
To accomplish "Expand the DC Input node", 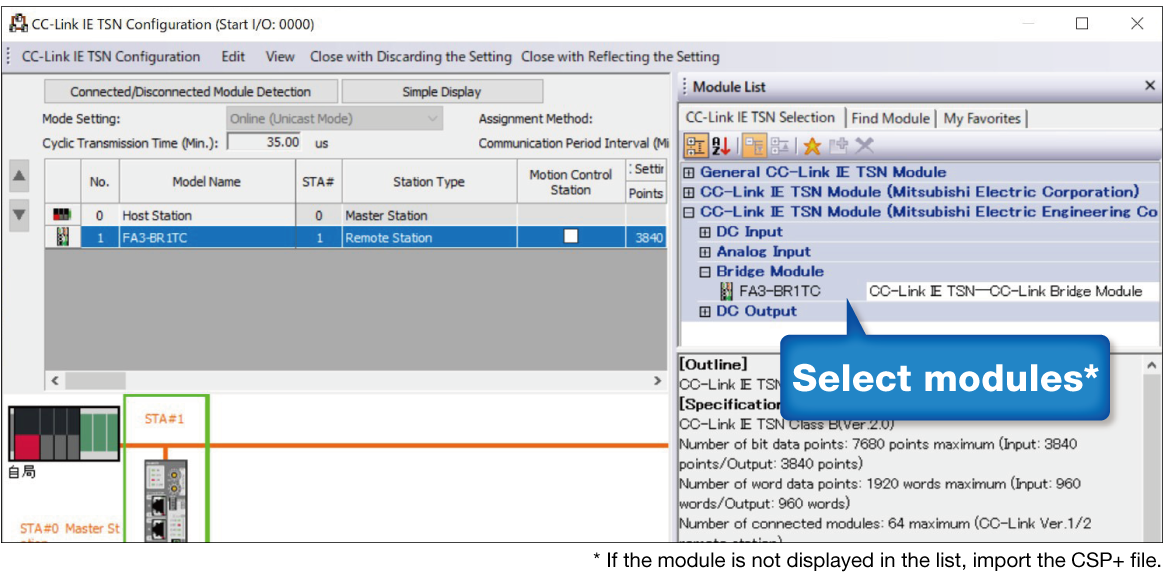I will pyautogui.click(x=705, y=232).
